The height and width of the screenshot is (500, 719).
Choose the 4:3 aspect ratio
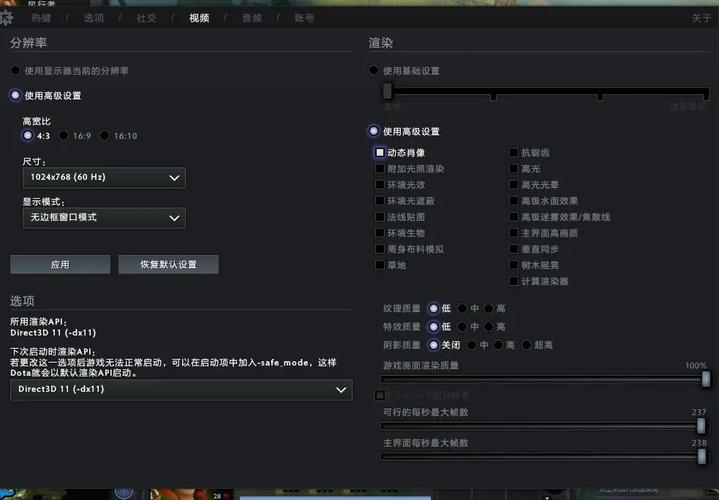[28, 135]
